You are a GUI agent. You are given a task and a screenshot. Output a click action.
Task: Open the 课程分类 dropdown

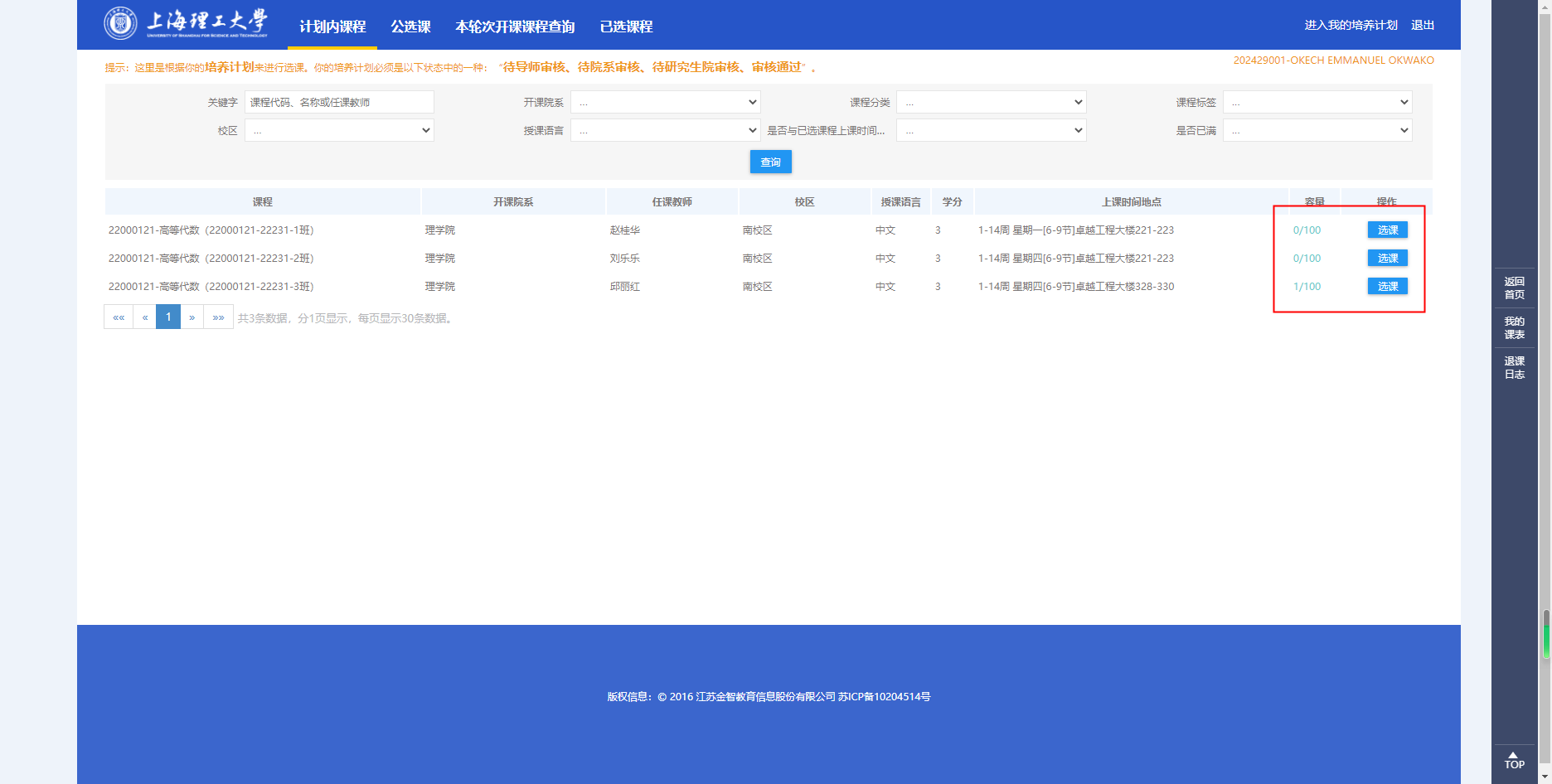coord(991,103)
